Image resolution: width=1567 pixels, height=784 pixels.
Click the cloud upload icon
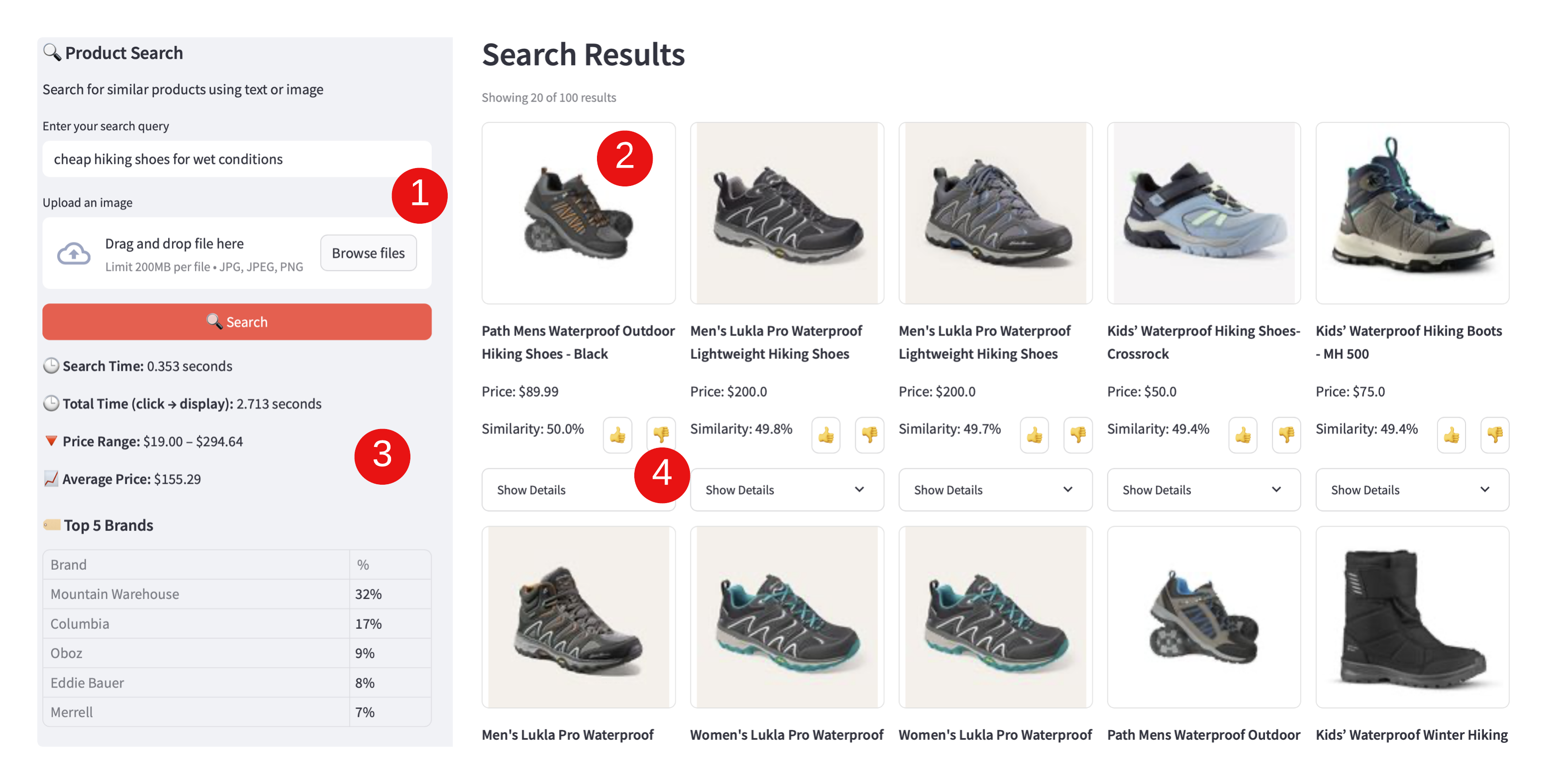click(x=74, y=253)
